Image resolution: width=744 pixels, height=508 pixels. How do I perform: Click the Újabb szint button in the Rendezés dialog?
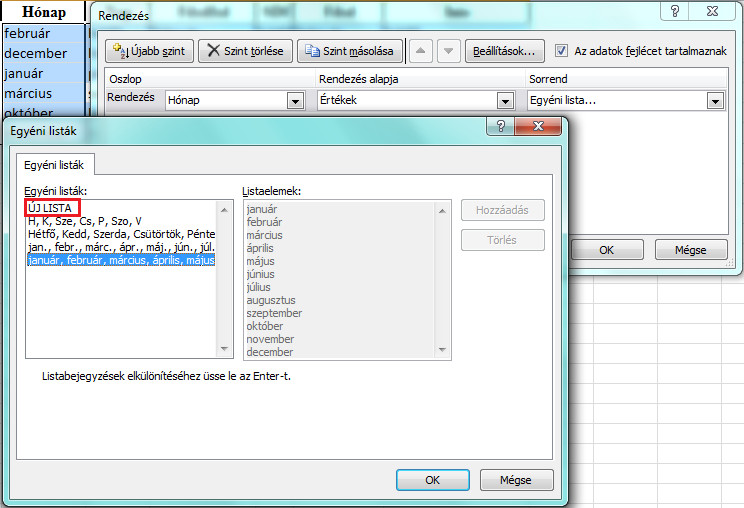149,51
